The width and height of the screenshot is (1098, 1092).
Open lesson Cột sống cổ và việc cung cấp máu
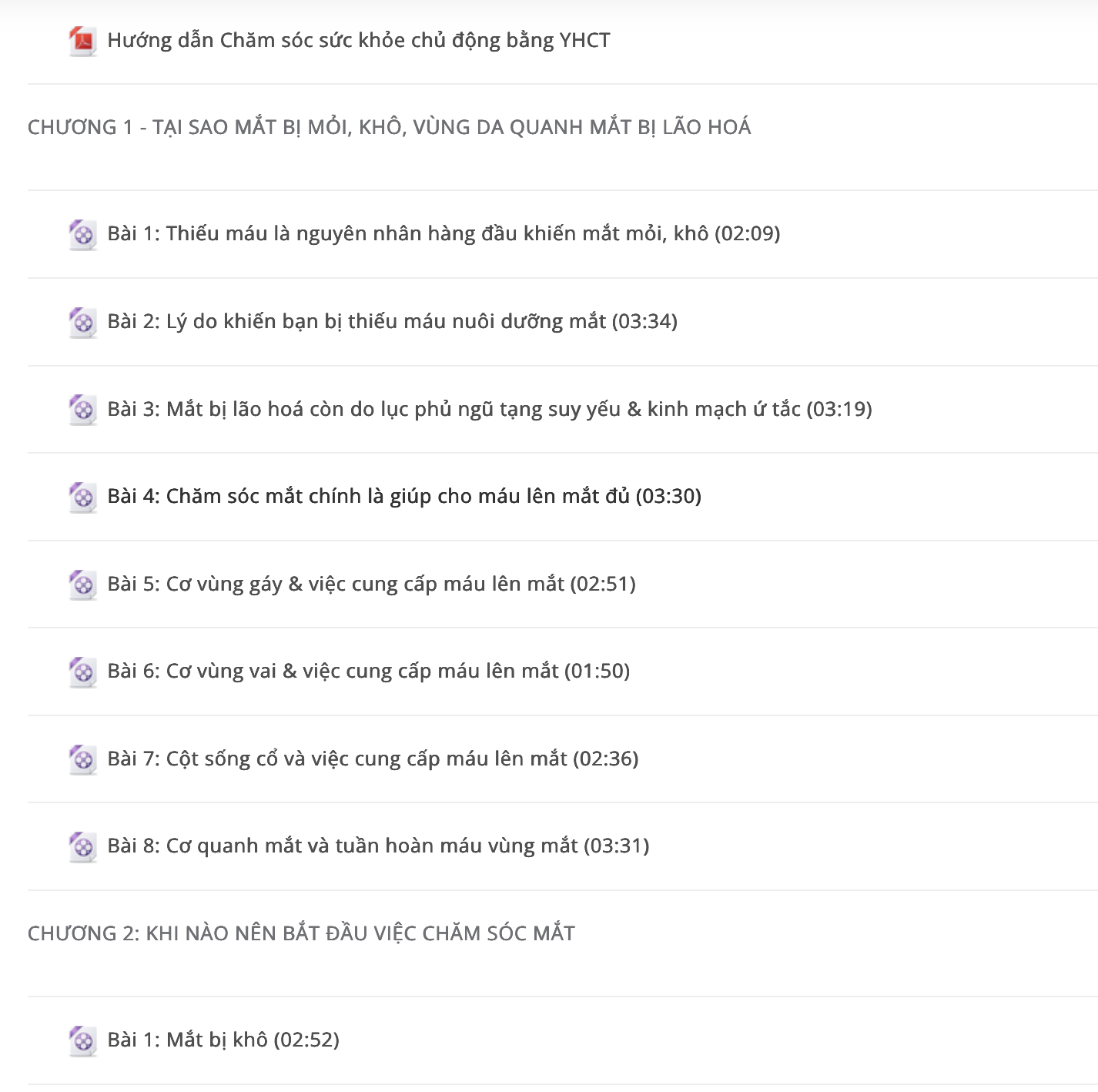[373, 759]
